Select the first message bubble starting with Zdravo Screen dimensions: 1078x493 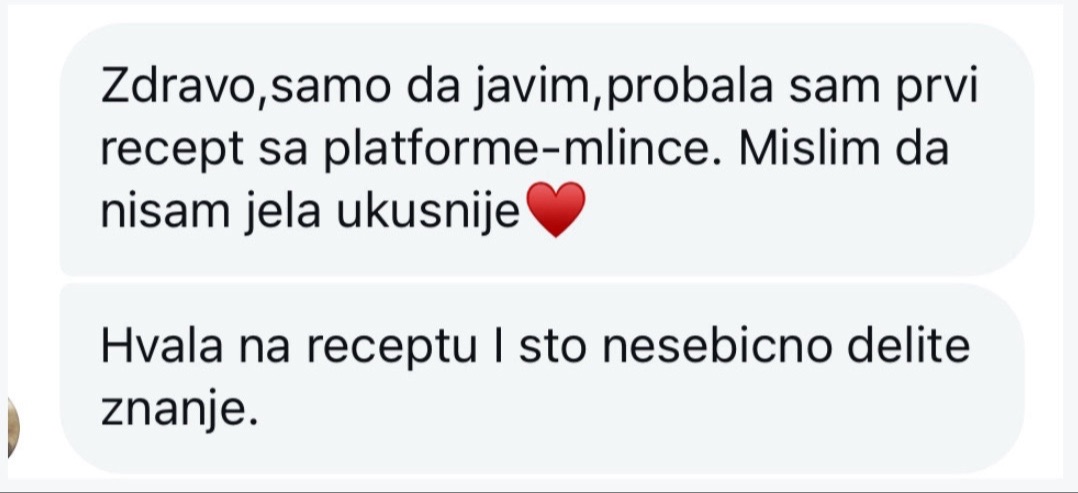tap(547, 149)
